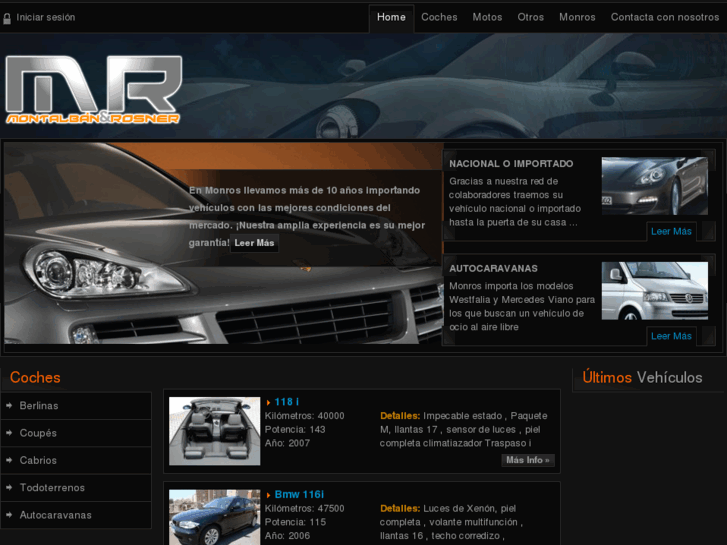
Task: Click the MR Montalbán & Rosner logo
Action: [x=93, y=90]
